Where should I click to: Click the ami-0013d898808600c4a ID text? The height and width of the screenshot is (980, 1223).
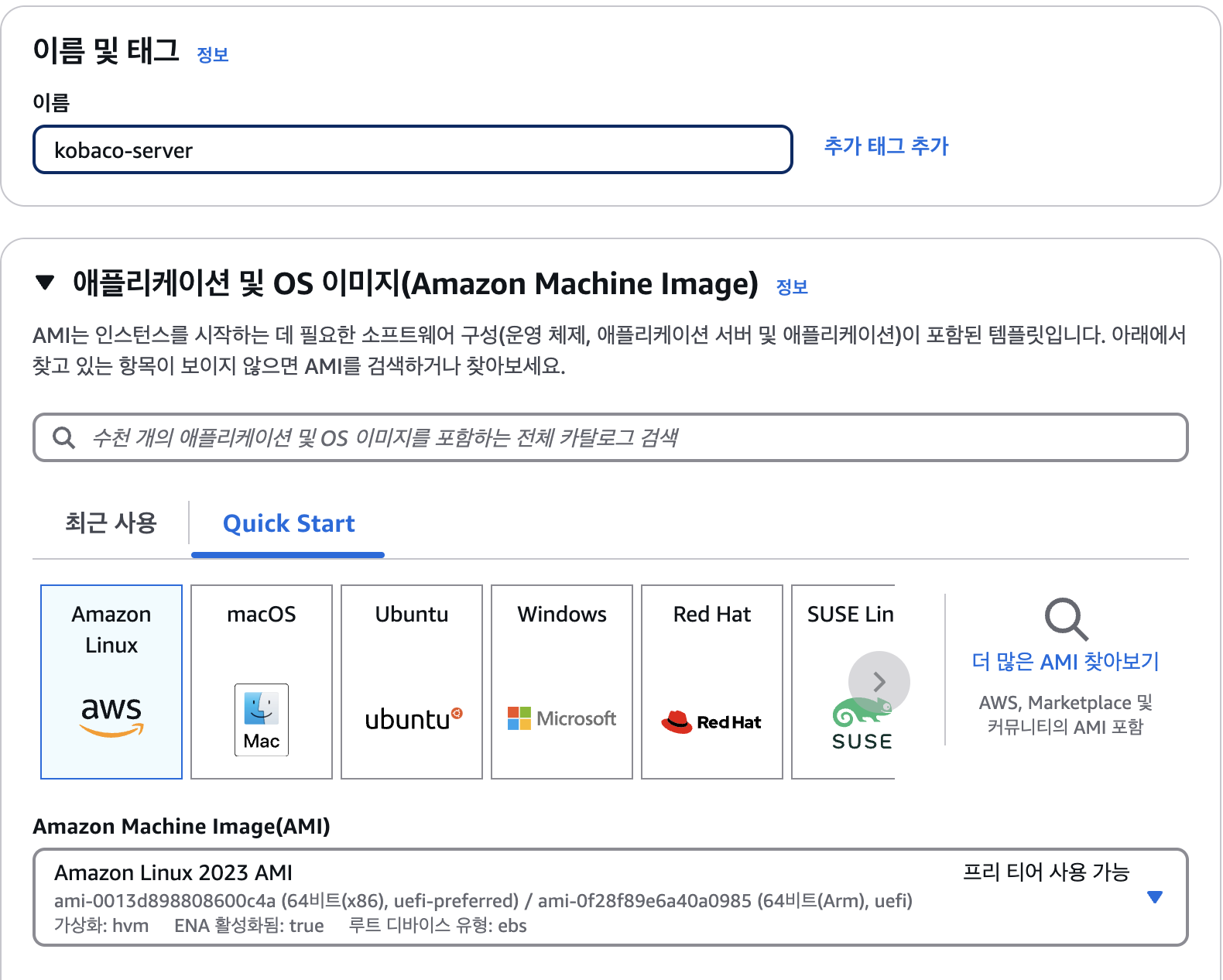165,901
